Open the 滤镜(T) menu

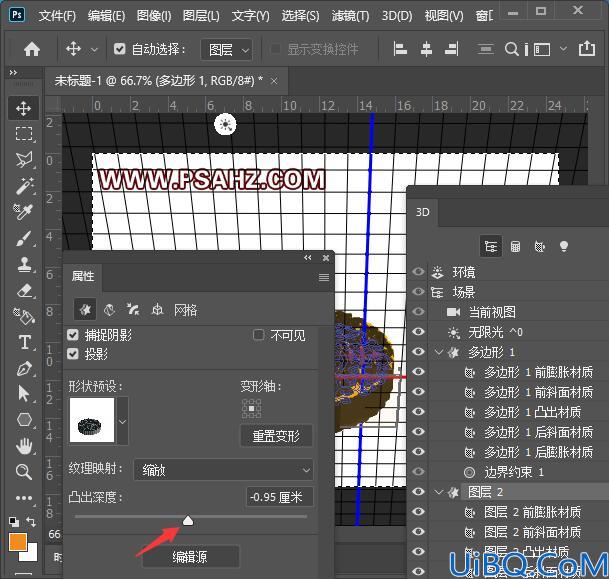(350, 16)
